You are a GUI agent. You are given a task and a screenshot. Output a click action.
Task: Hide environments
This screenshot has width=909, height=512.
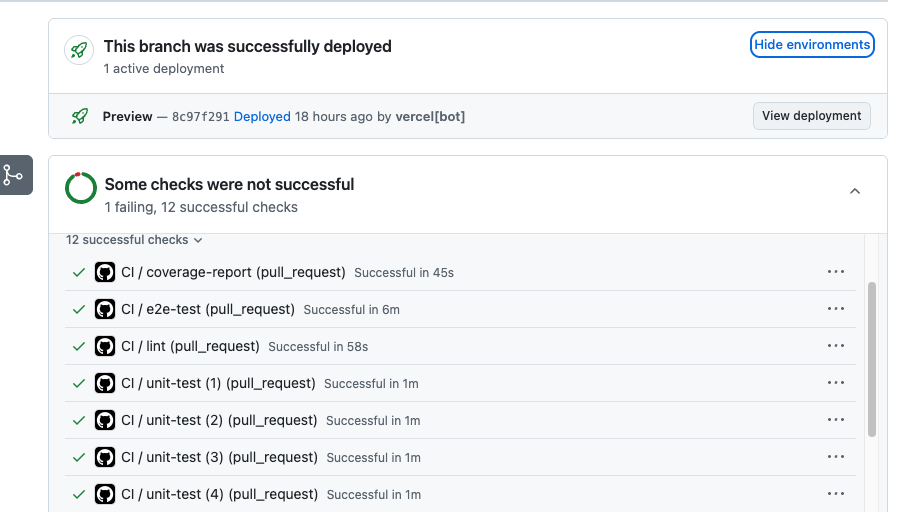[x=812, y=45]
